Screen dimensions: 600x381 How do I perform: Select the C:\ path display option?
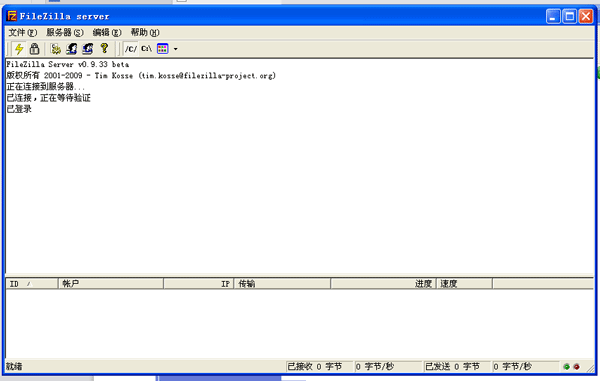(147, 49)
